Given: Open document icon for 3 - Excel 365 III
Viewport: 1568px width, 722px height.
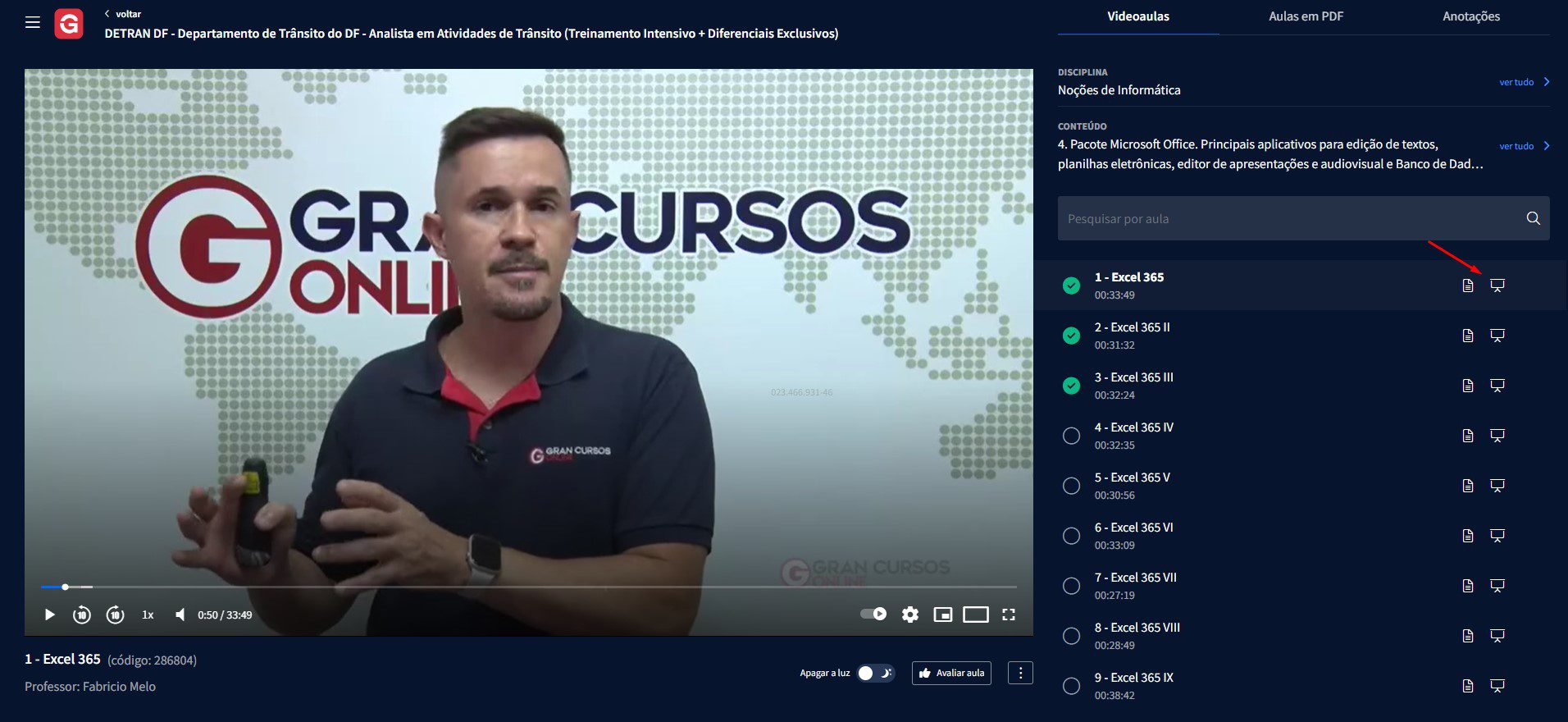Looking at the screenshot, I should coord(1468,386).
